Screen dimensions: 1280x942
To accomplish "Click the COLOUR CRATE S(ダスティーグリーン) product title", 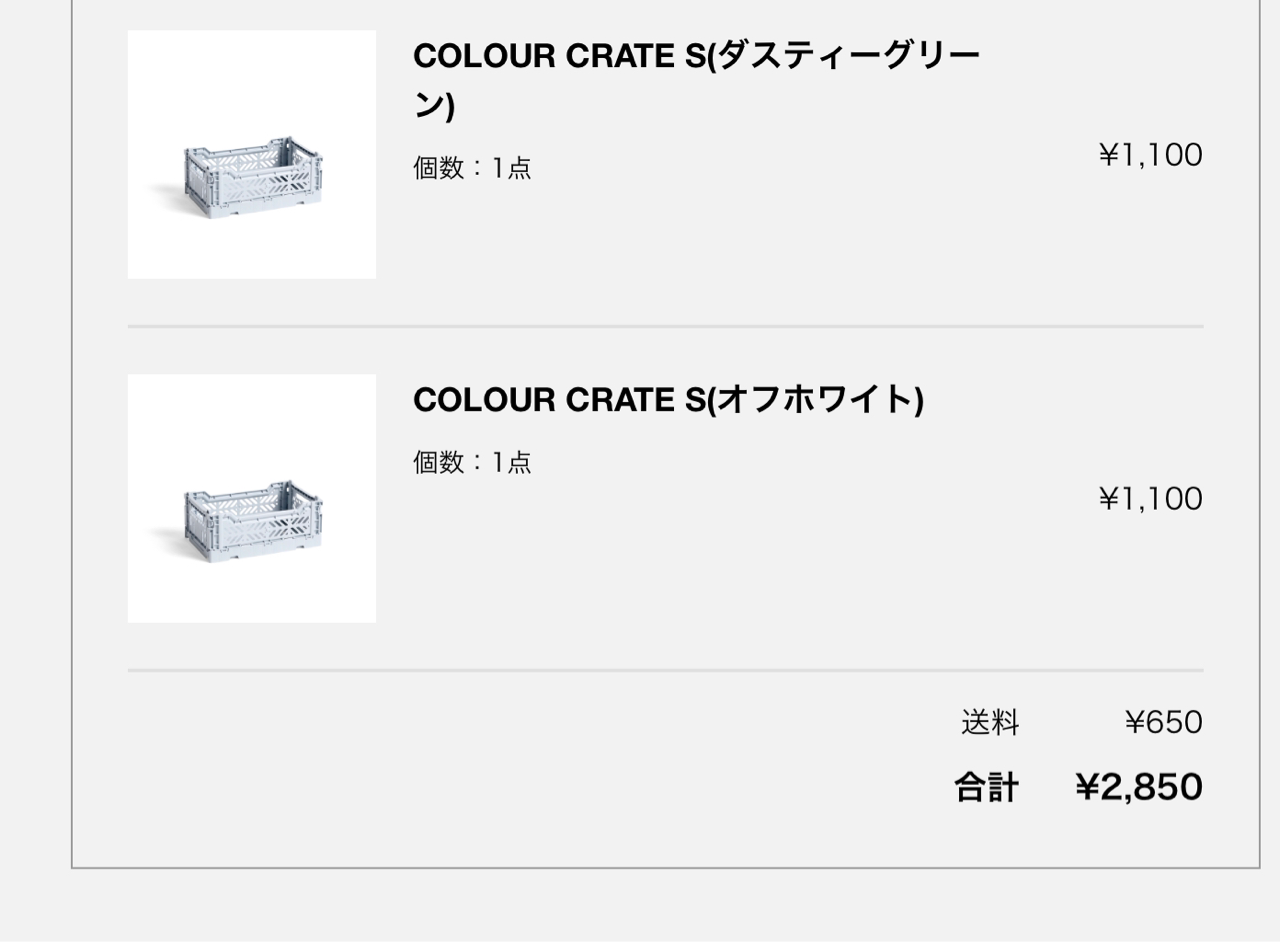I will (x=696, y=80).
